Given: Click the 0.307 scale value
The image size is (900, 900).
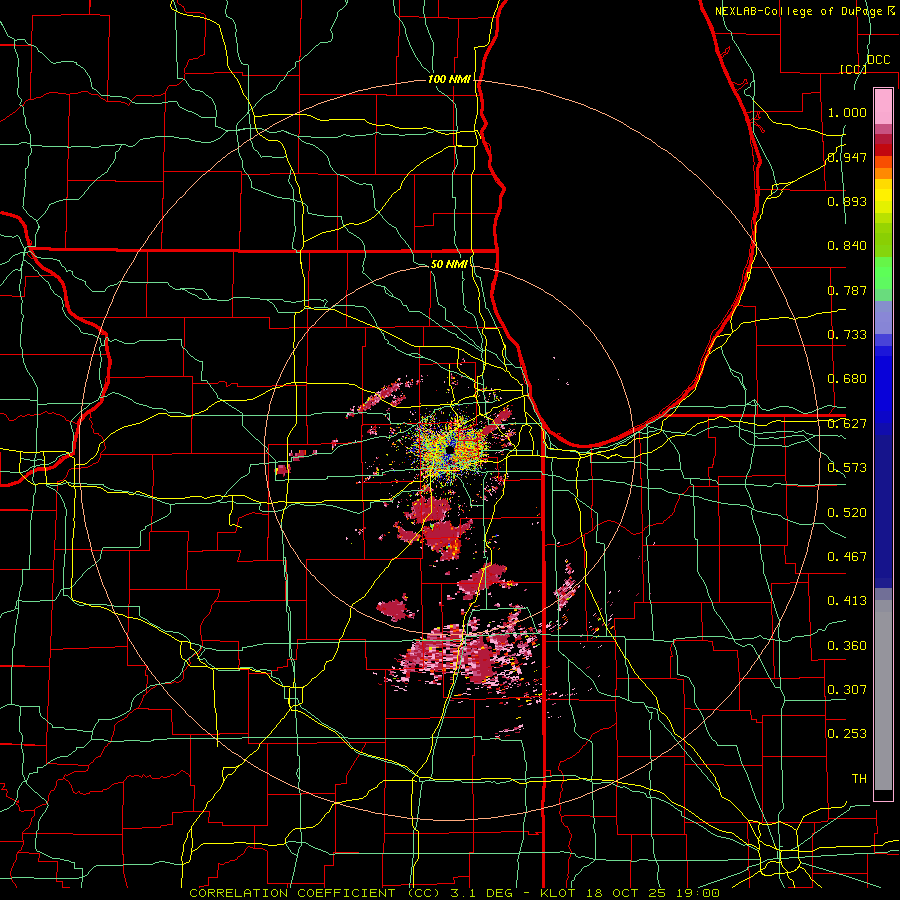Looking at the screenshot, I should click(x=847, y=690).
